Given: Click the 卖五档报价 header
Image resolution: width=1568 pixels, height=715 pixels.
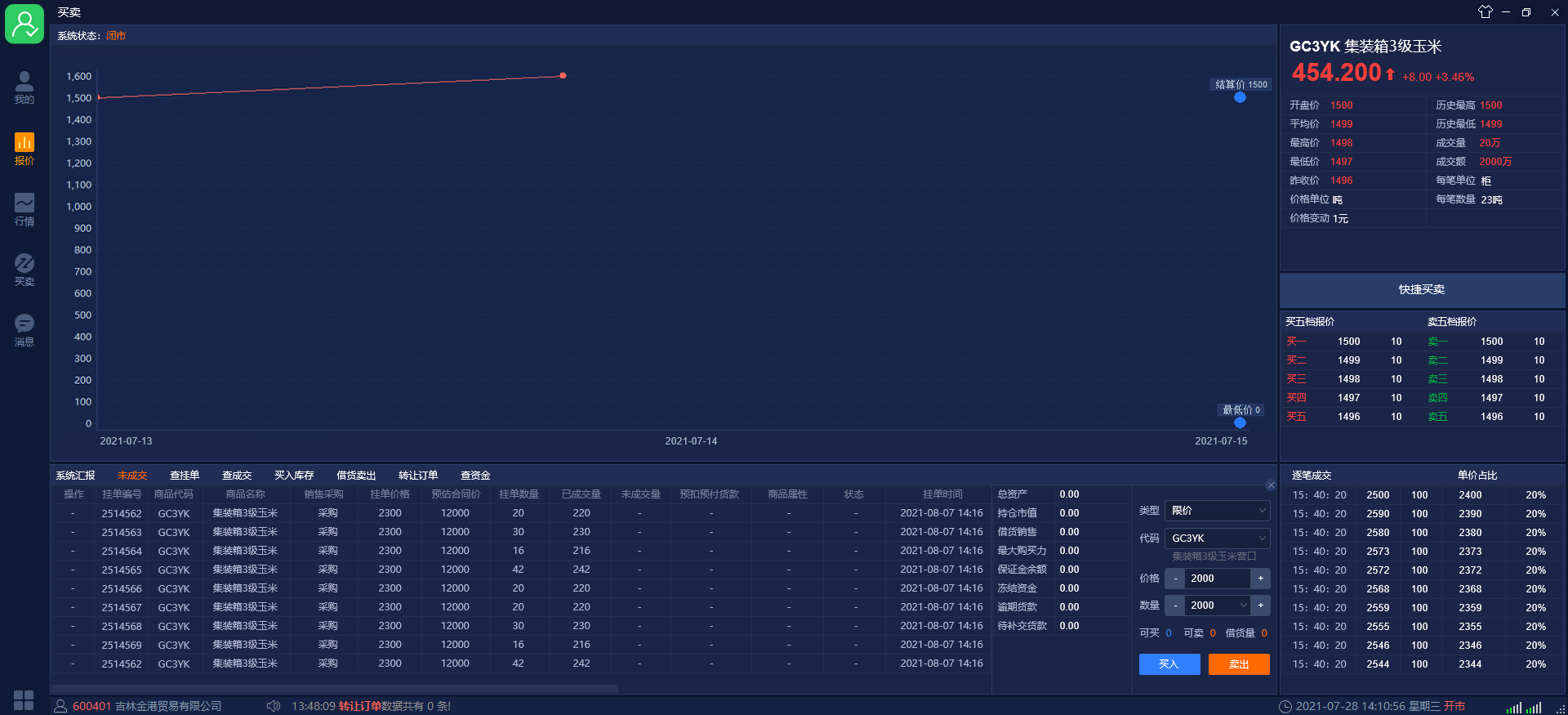Looking at the screenshot, I should [x=1452, y=322].
